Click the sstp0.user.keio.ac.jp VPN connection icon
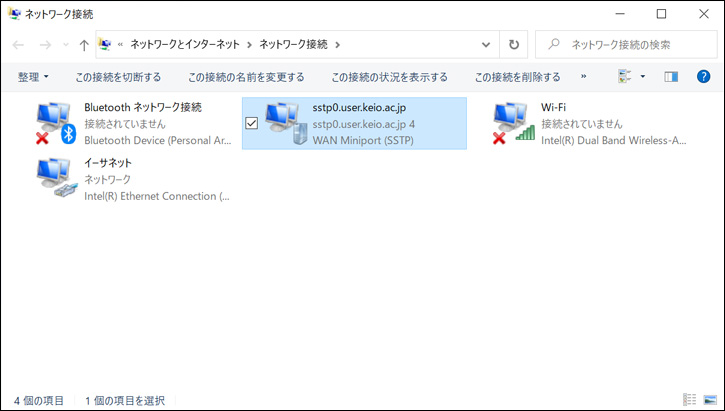The image size is (725, 411). [286, 123]
